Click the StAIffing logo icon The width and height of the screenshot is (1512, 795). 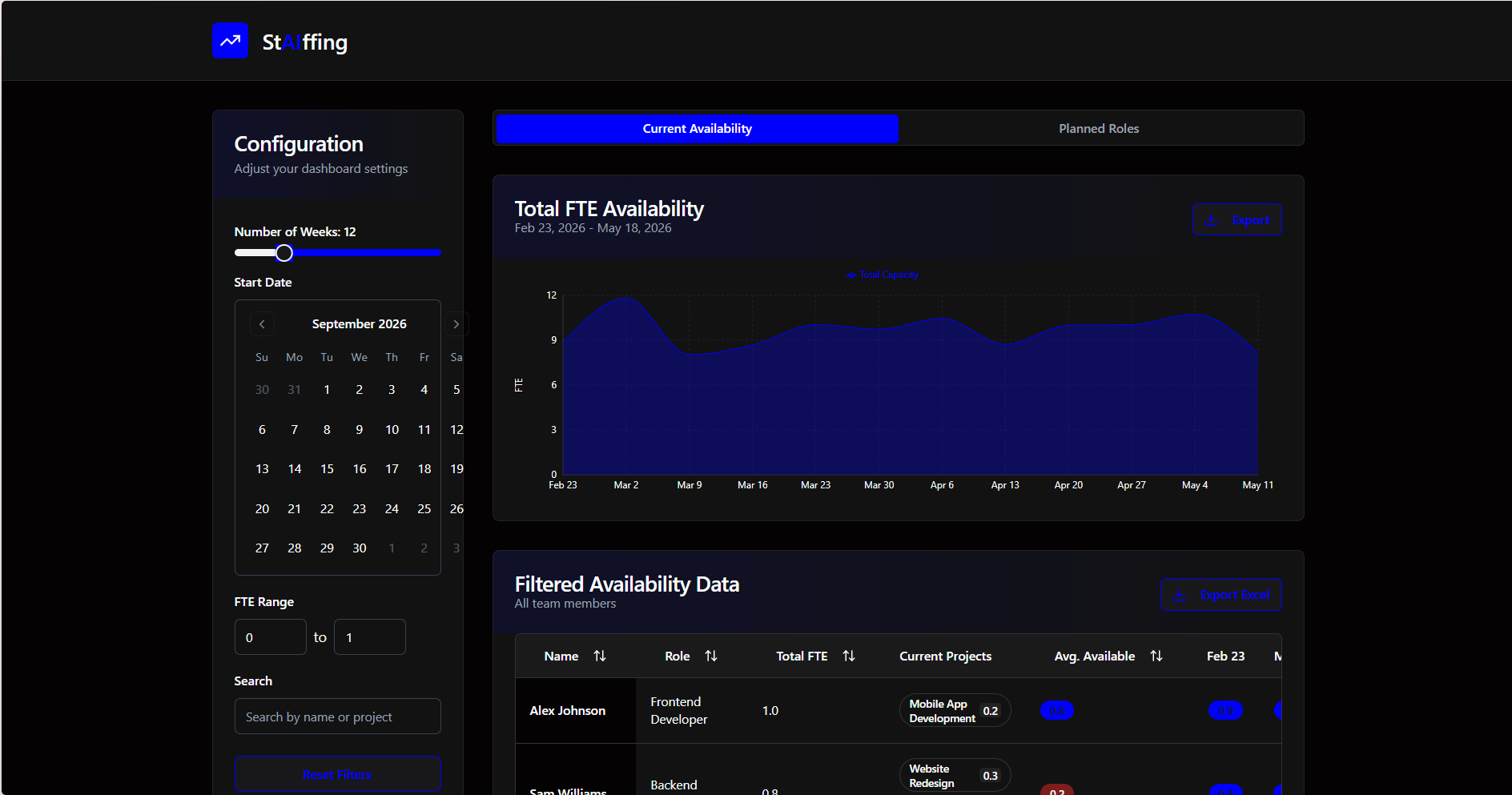[230, 41]
